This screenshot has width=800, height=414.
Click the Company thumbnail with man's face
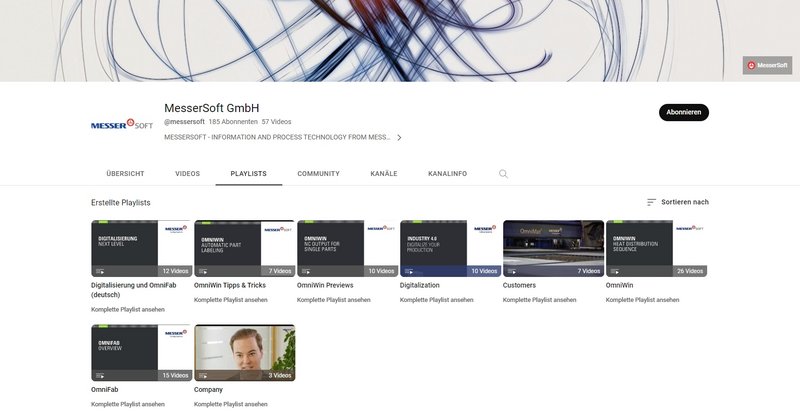pos(244,353)
